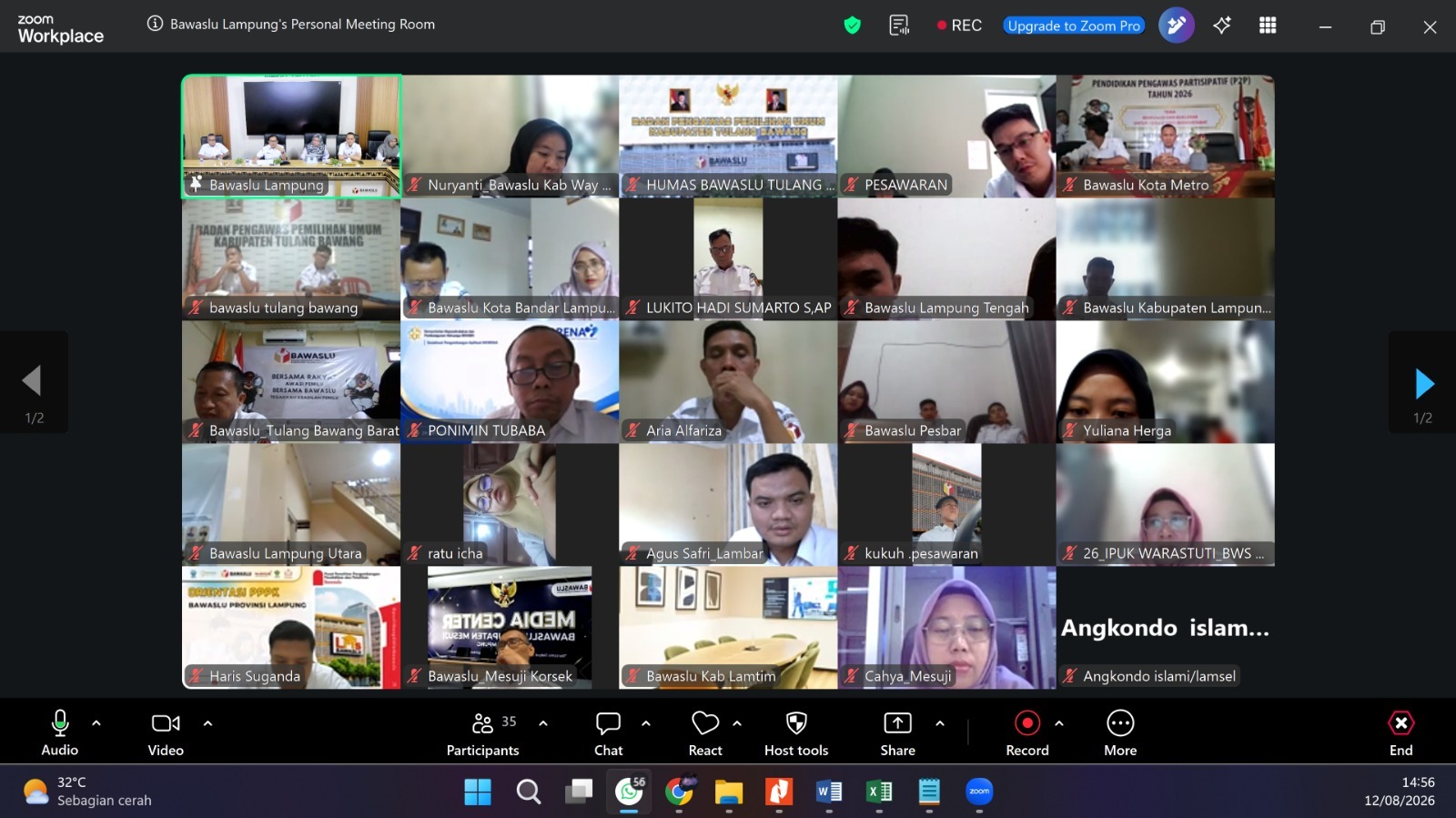Expand the Chat options arrow
The width and height of the screenshot is (1456, 818).
(646, 723)
